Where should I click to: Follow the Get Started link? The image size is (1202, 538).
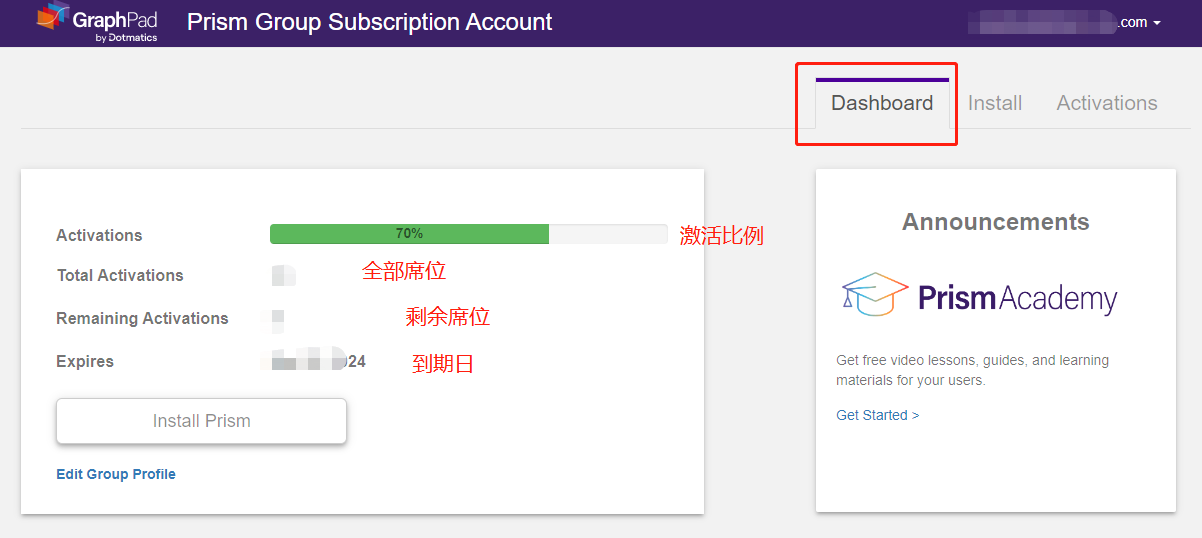tap(877, 415)
